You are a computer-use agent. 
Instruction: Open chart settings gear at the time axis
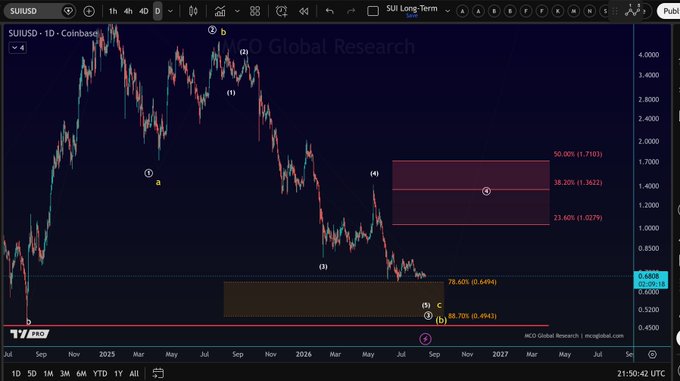point(652,355)
